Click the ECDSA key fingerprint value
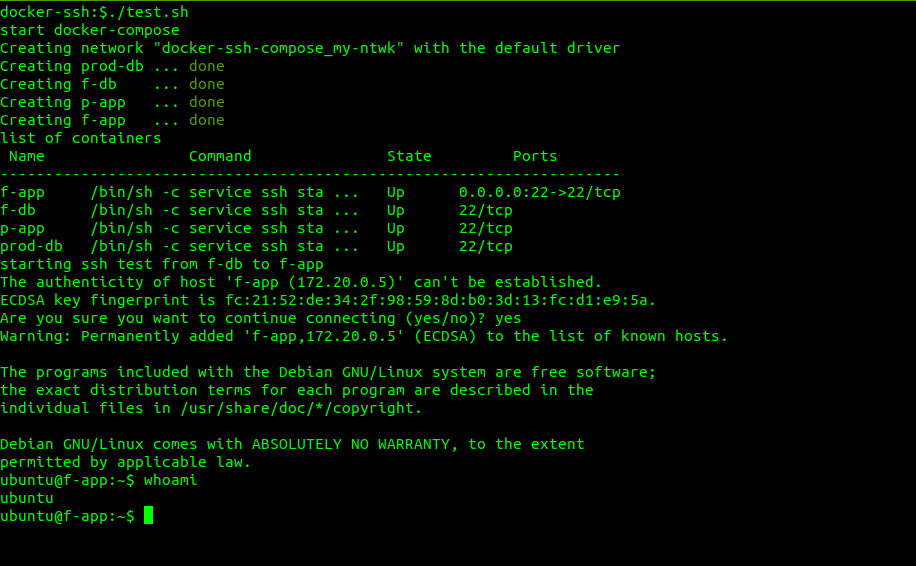 pos(436,301)
